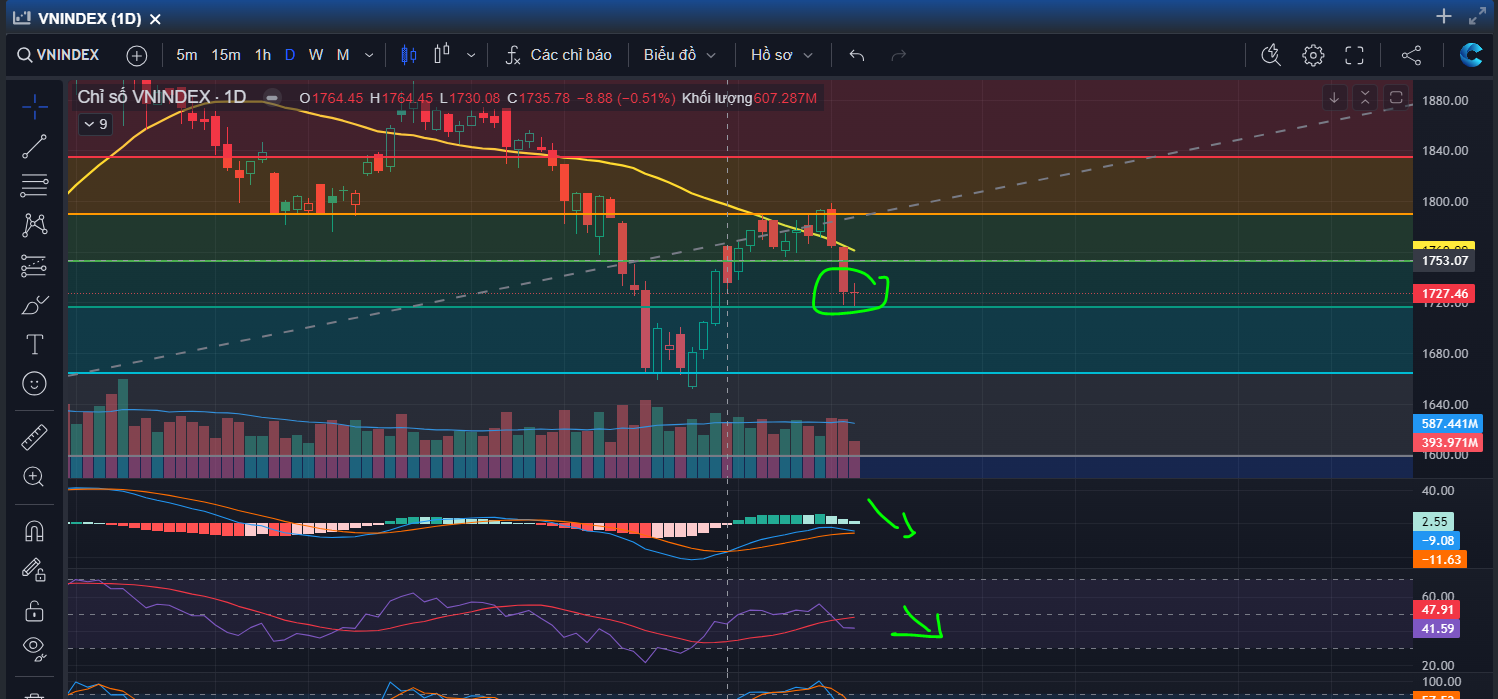
Task: Open Các chỉ báo indicators menu
Action: click(559, 55)
